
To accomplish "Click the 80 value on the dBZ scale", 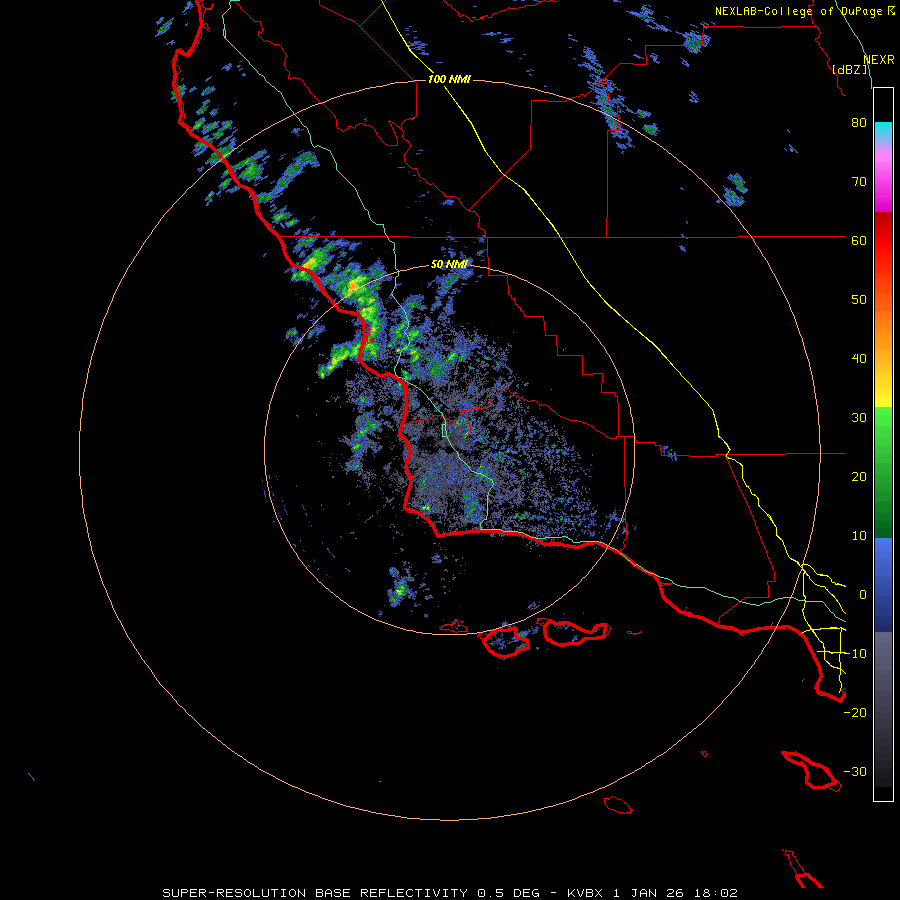I will click(859, 123).
